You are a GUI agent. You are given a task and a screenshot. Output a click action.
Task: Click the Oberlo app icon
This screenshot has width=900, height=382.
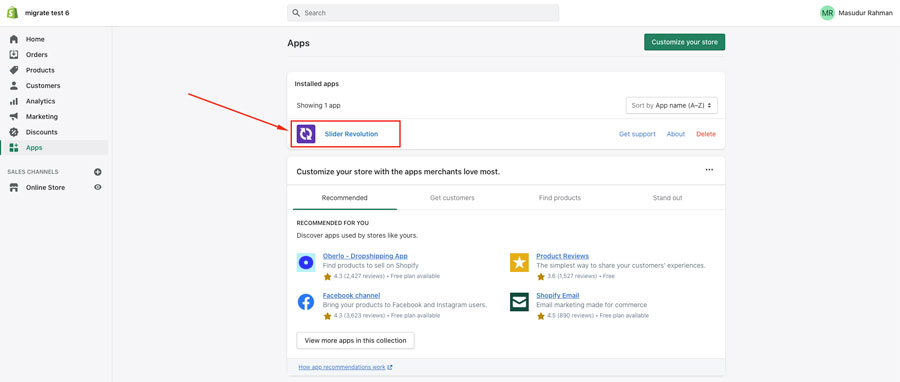point(306,262)
